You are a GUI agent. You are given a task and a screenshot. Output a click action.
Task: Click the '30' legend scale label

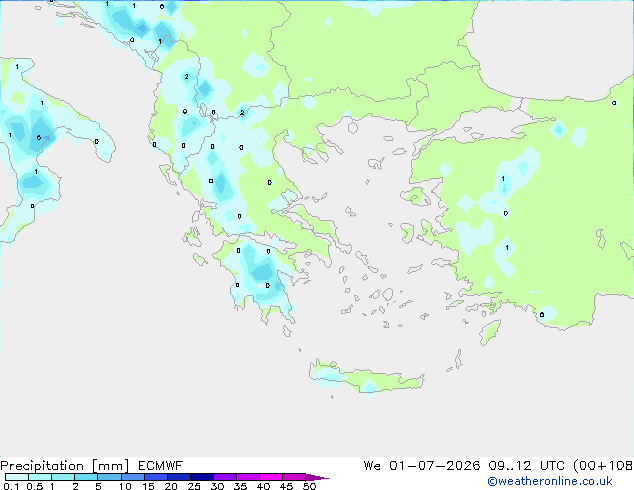pyautogui.click(x=217, y=486)
